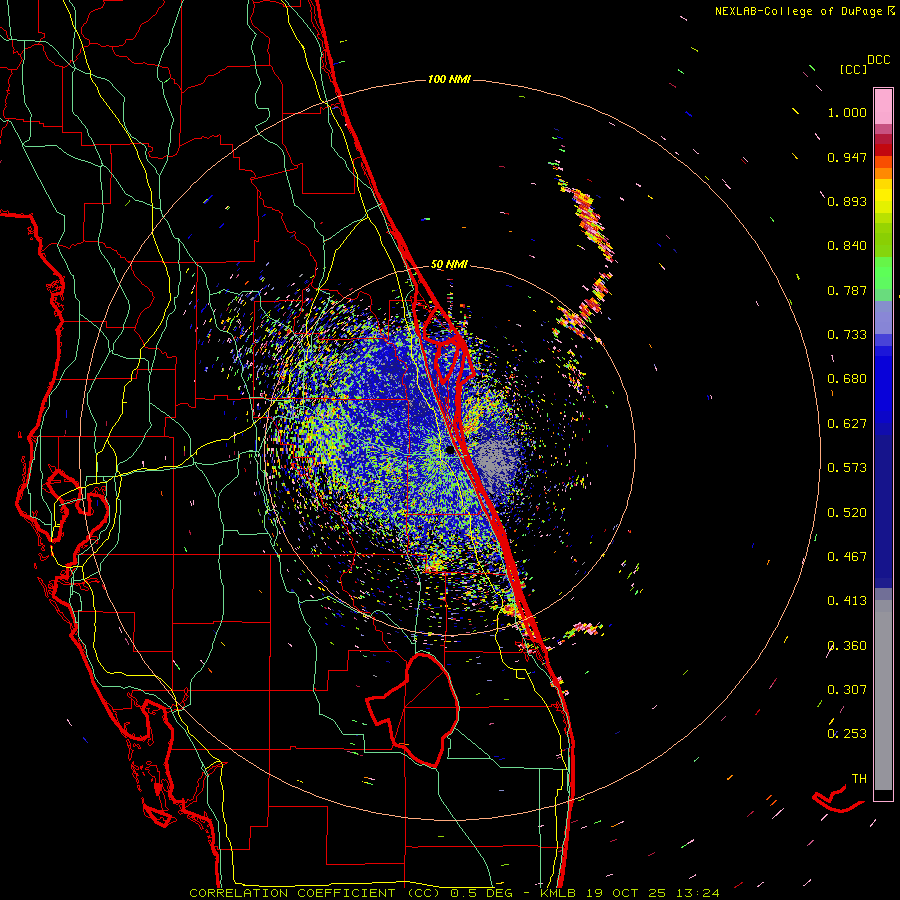Click the 50 NMI range ring label
900x900 pixels.
tap(449, 265)
